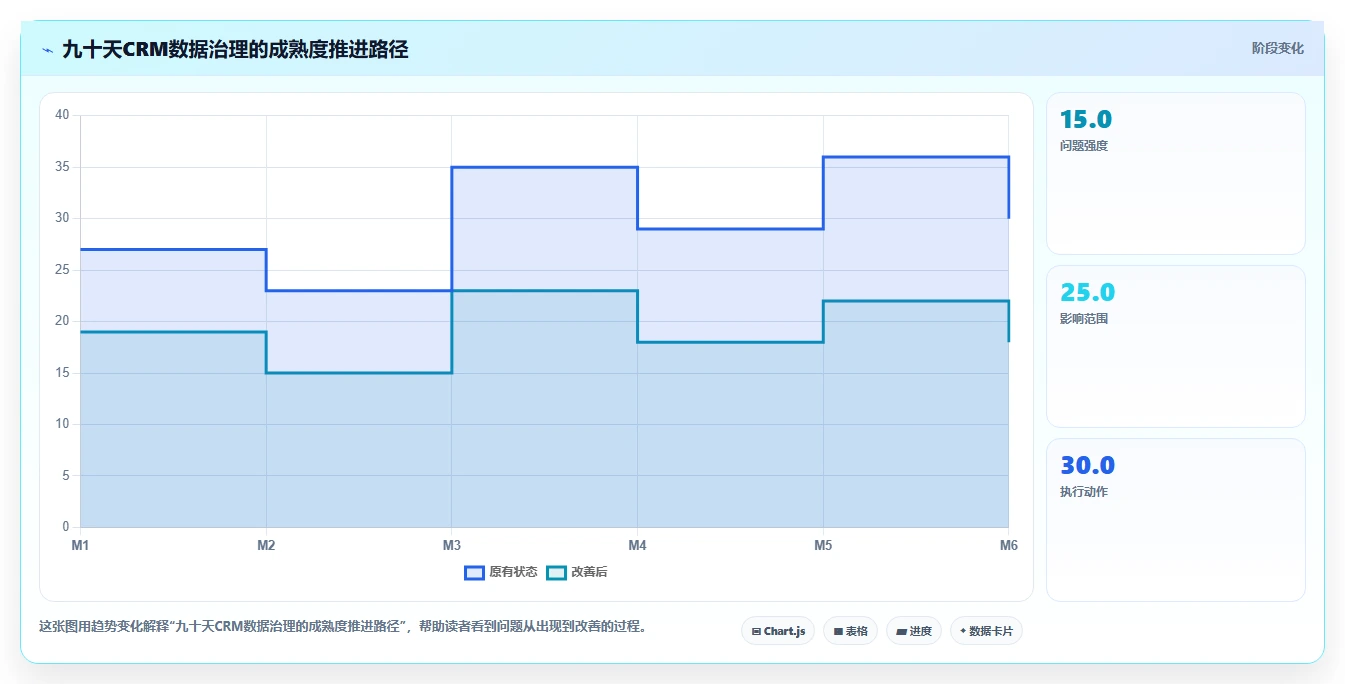Click the M4 x-axis label

coord(637,545)
